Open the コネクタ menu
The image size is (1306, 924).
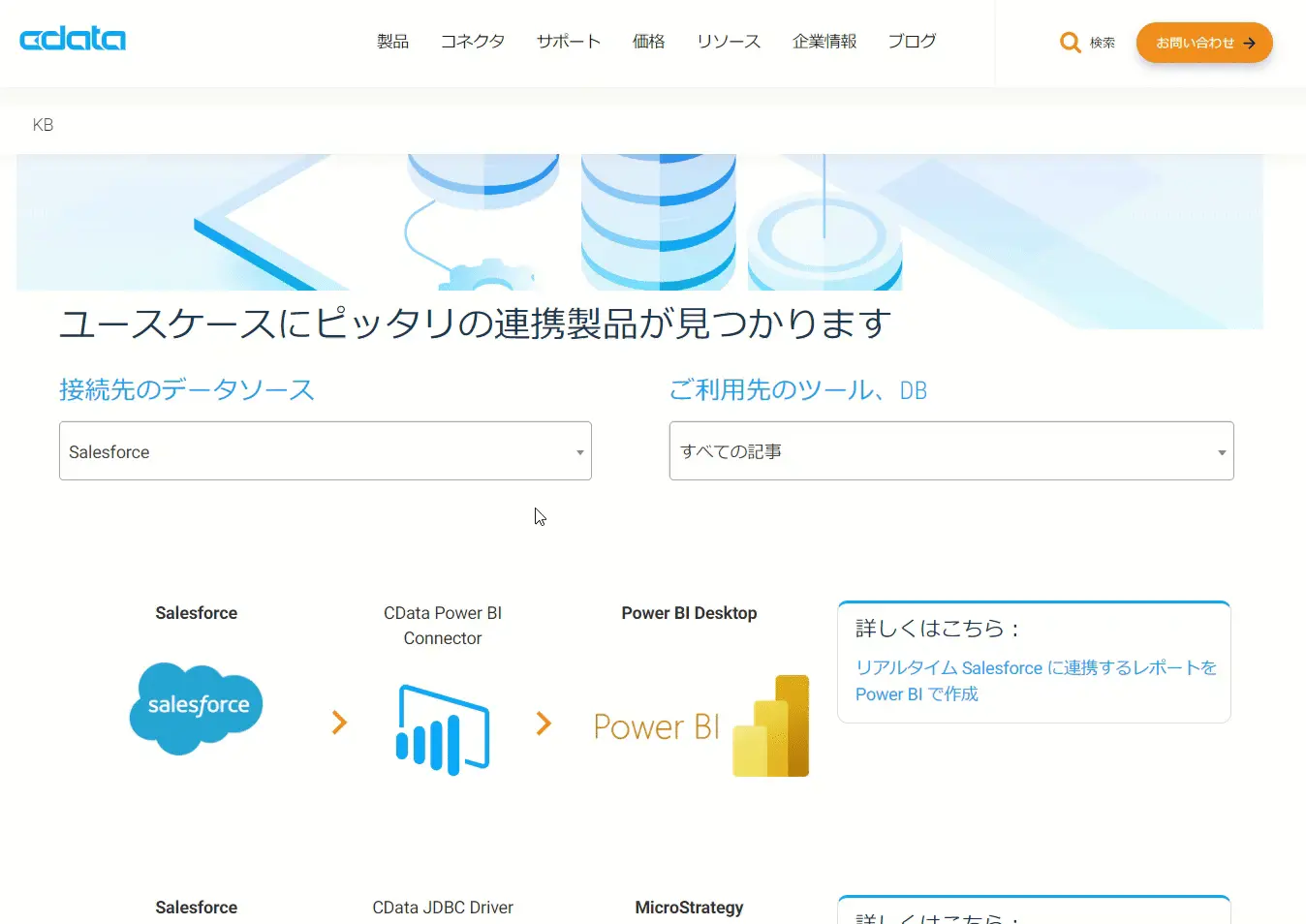pos(473,42)
